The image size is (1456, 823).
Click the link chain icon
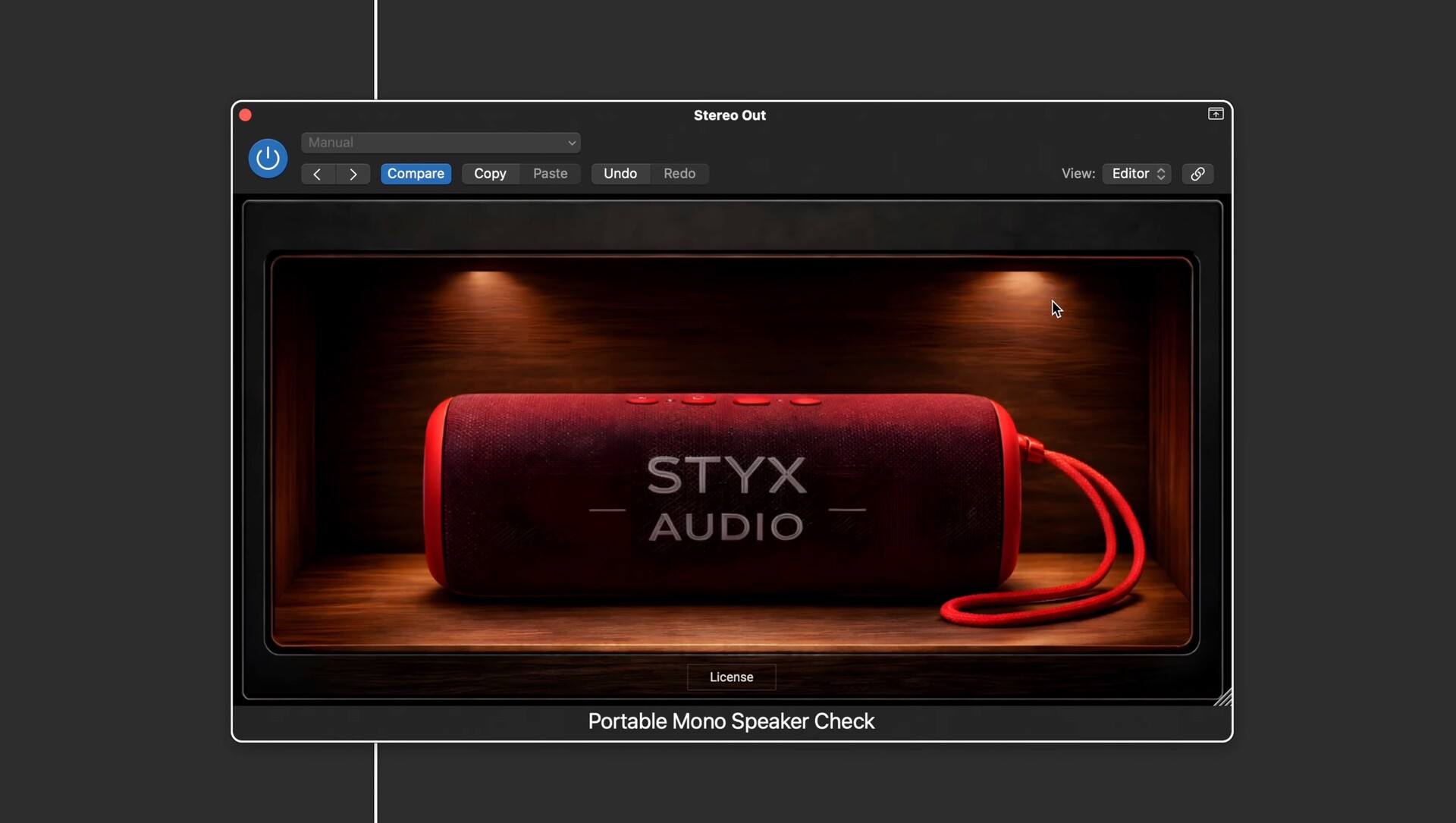click(1197, 174)
